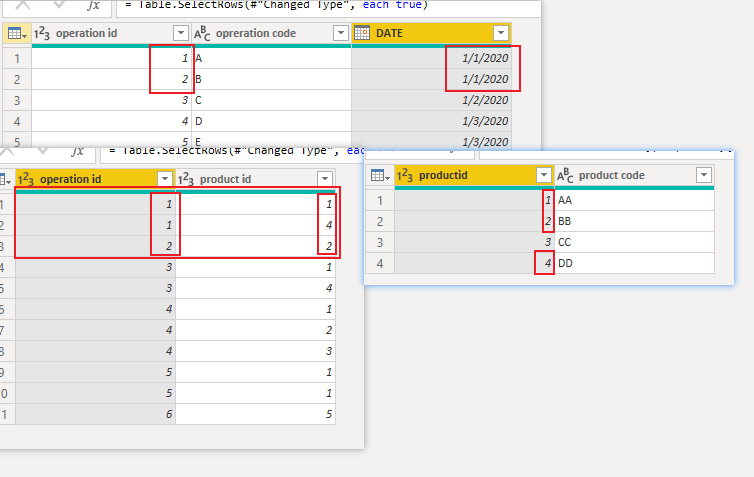Select the product code column header
Viewport: 754px width, 477px height.
(634, 176)
